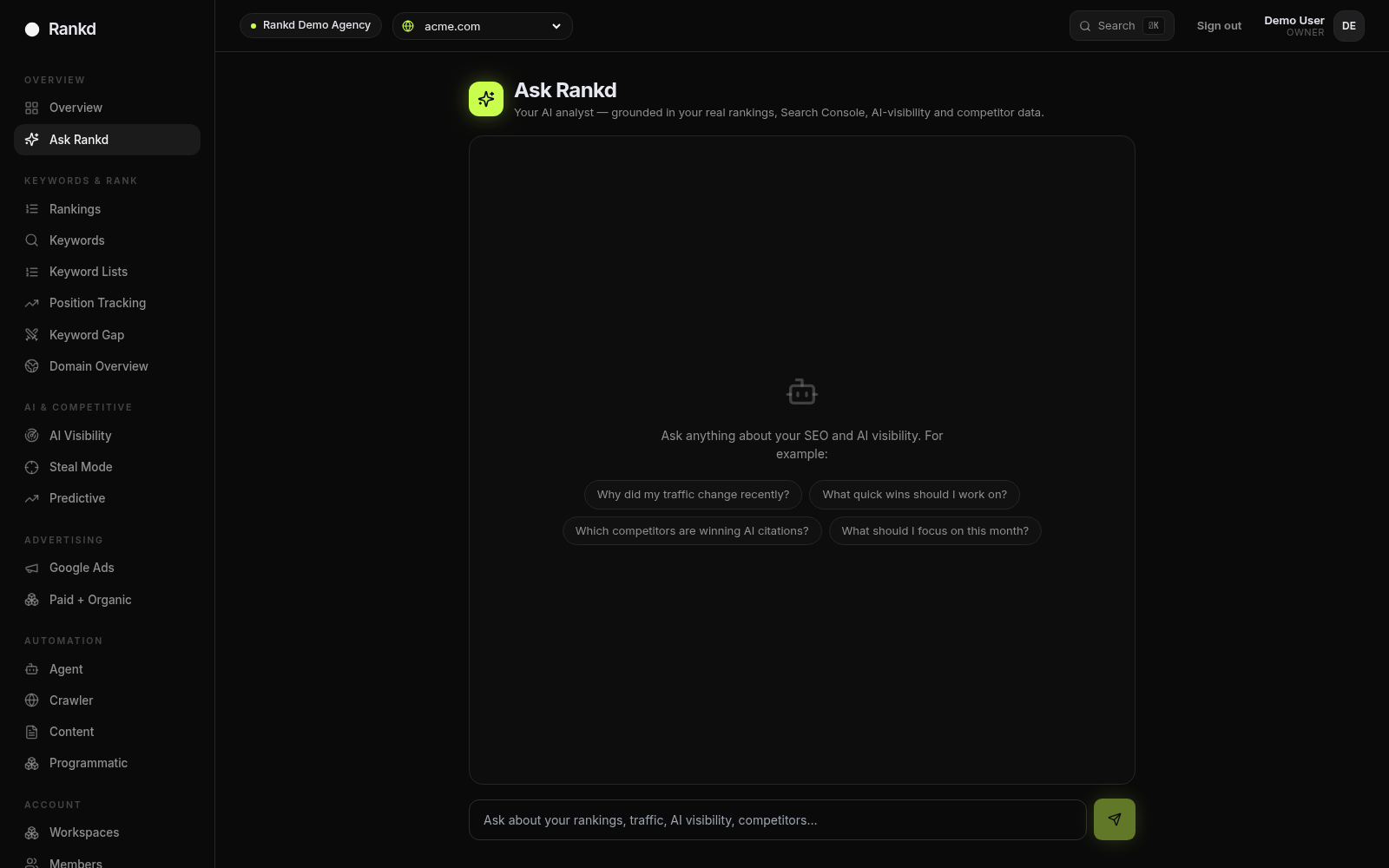1389x868 pixels.
Task: Open Keyword Lists
Action: pyautogui.click(x=107, y=272)
